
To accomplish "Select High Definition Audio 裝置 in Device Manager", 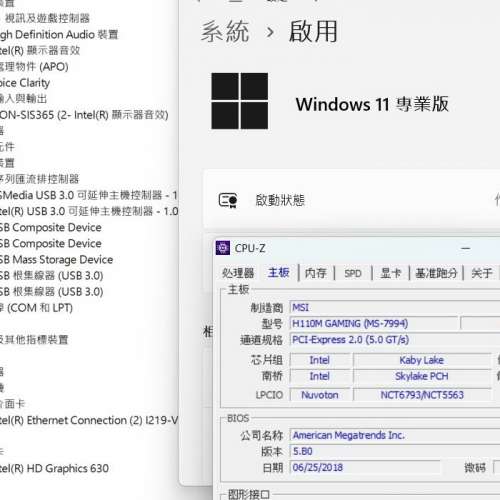I will coord(59,34).
